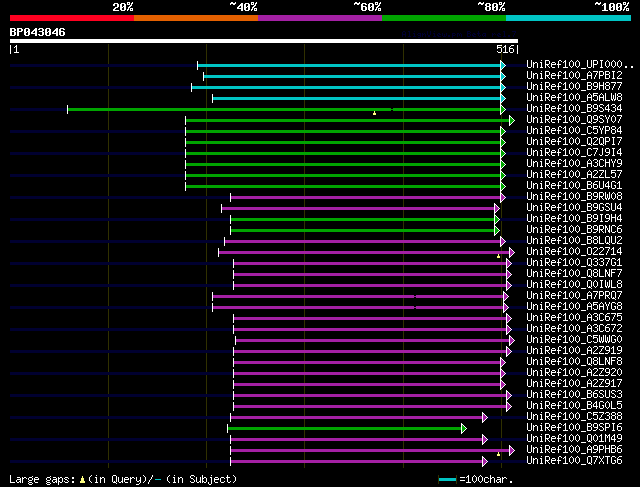
Task: Click the purple alignment bar of B9GSU4
Action: point(358,209)
